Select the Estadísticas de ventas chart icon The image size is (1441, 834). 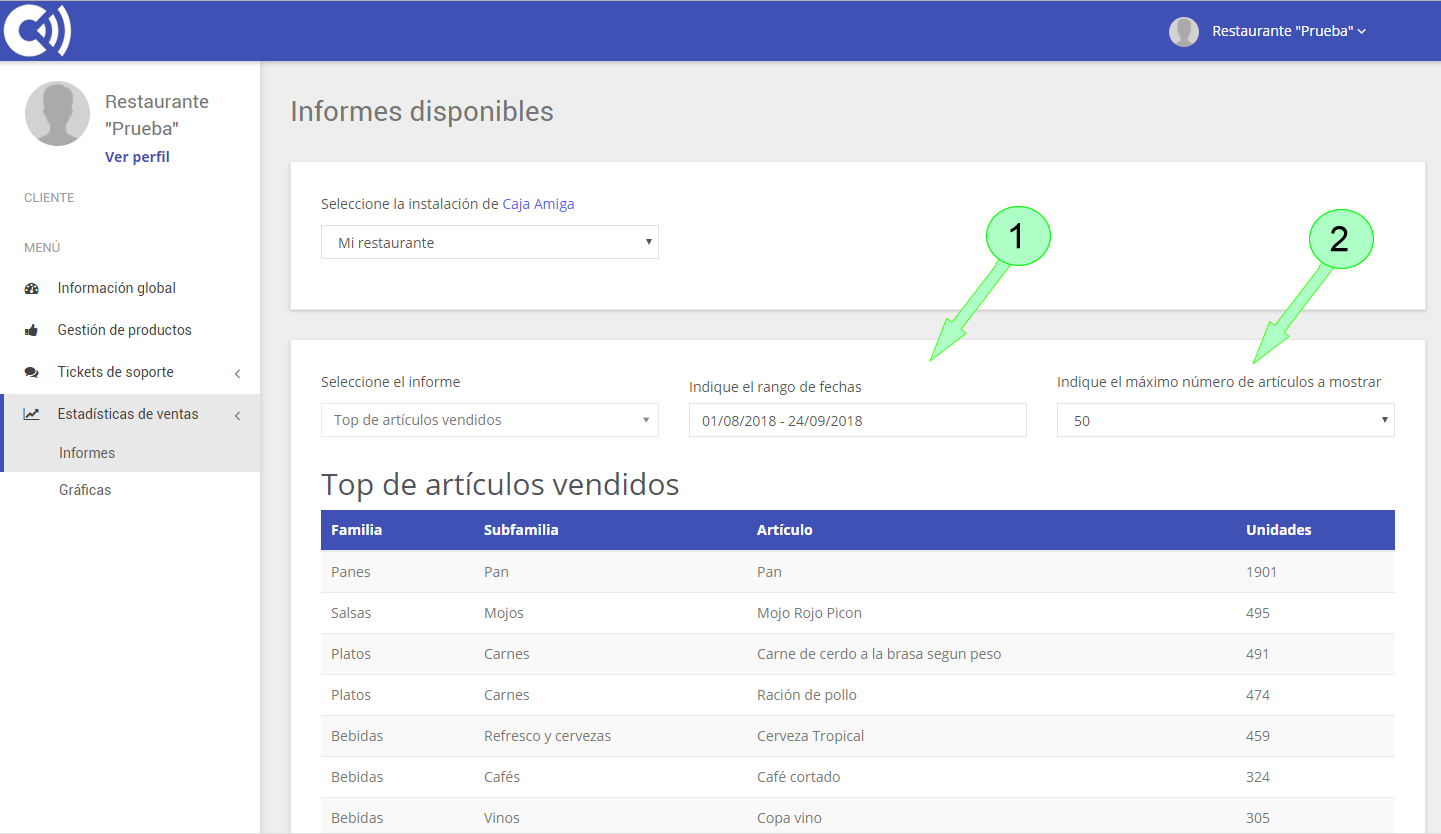tap(31, 413)
